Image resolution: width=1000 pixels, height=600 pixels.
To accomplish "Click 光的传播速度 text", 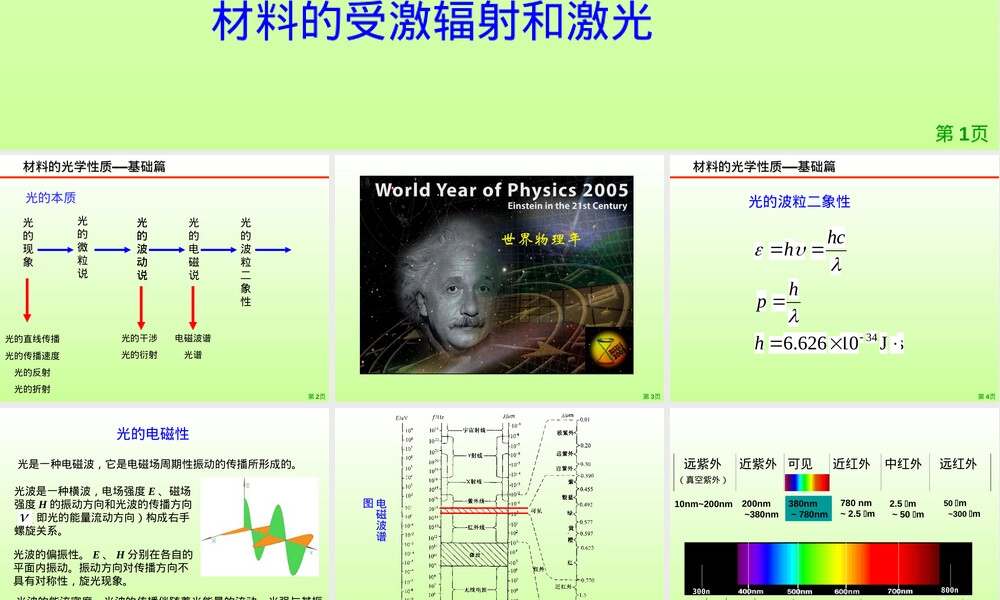I will pos(33,356).
